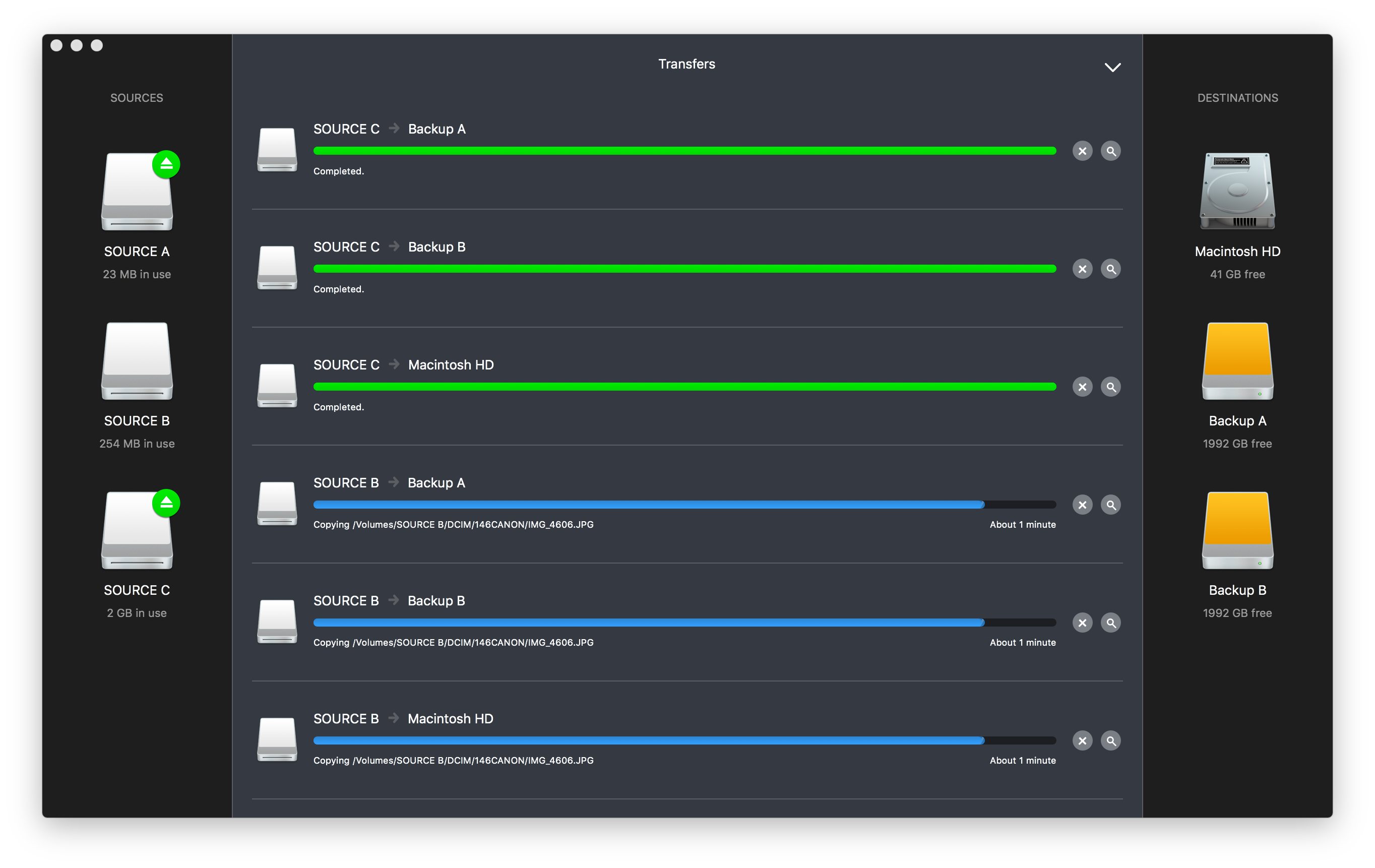The height and width of the screenshot is (868, 1375).
Task: Click blue progress bar for SOURCE B to Macintosh HD
Action: coord(684,740)
